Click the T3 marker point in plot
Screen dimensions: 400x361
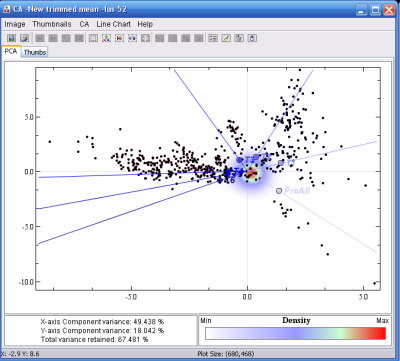239,160
